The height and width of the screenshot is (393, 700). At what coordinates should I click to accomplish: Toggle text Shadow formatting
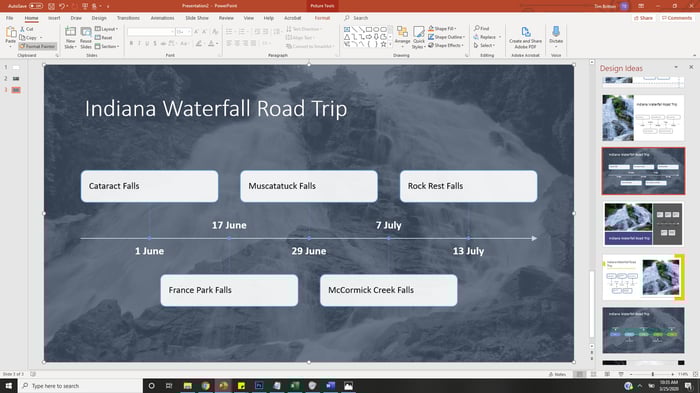(155, 43)
